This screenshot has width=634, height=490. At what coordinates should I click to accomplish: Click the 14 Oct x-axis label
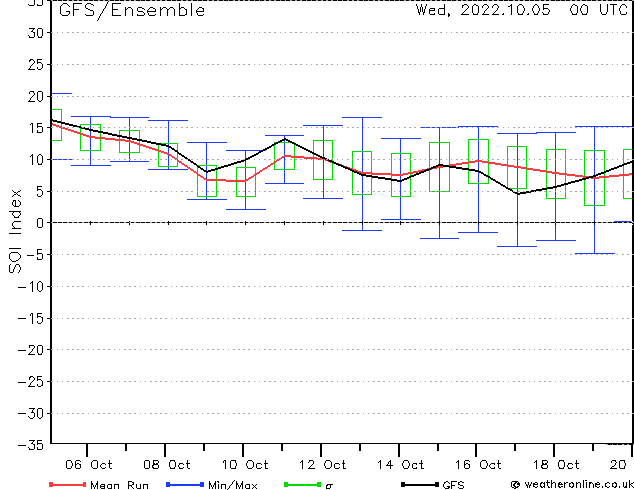[x=401, y=465]
